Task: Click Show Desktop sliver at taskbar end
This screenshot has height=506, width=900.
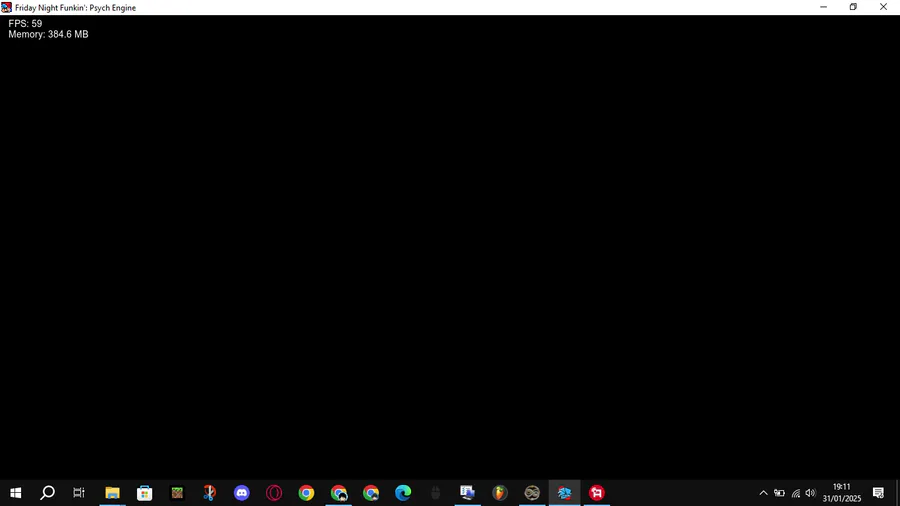Action: 898,493
